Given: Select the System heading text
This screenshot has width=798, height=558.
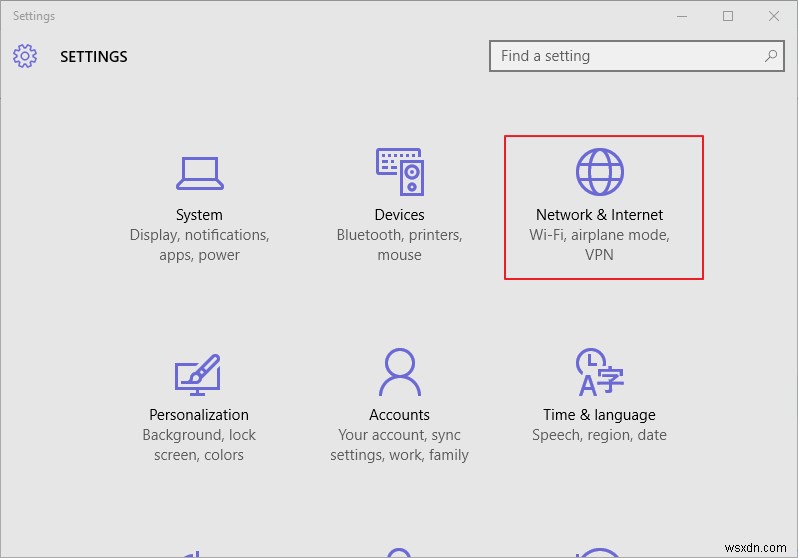Looking at the screenshot, I should 199,215.
